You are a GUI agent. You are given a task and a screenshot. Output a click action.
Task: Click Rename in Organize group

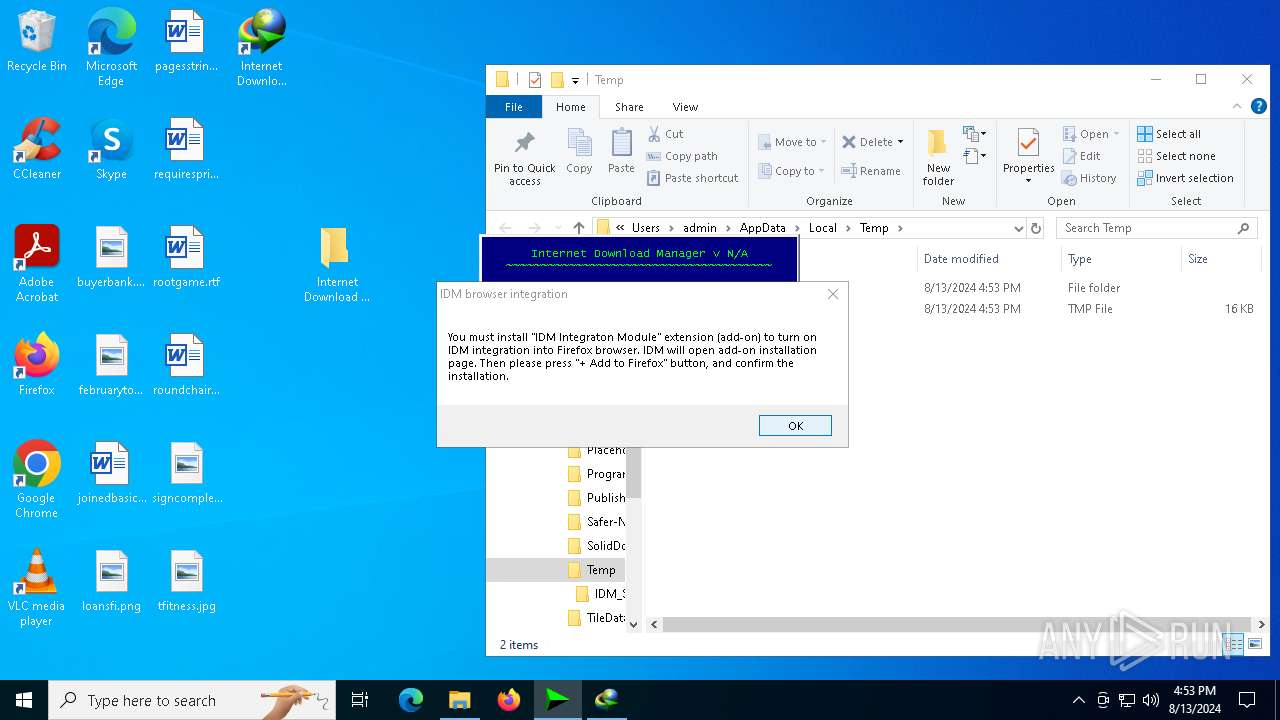pos(871,171)
